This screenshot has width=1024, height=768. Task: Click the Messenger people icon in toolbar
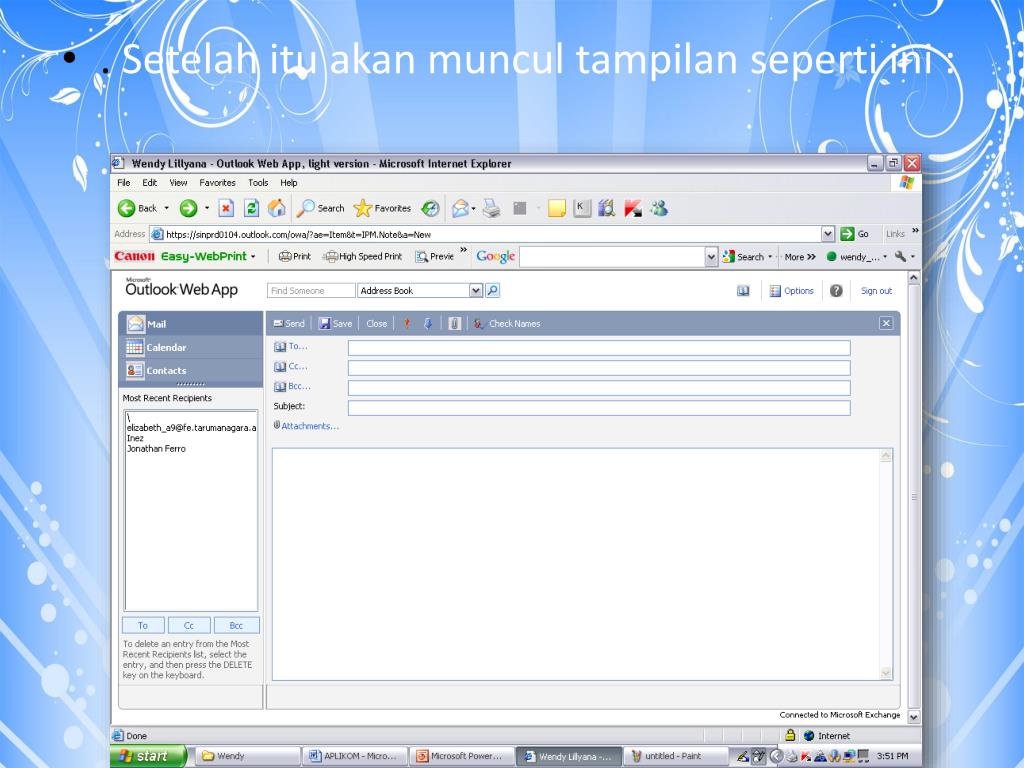point(659,208)
